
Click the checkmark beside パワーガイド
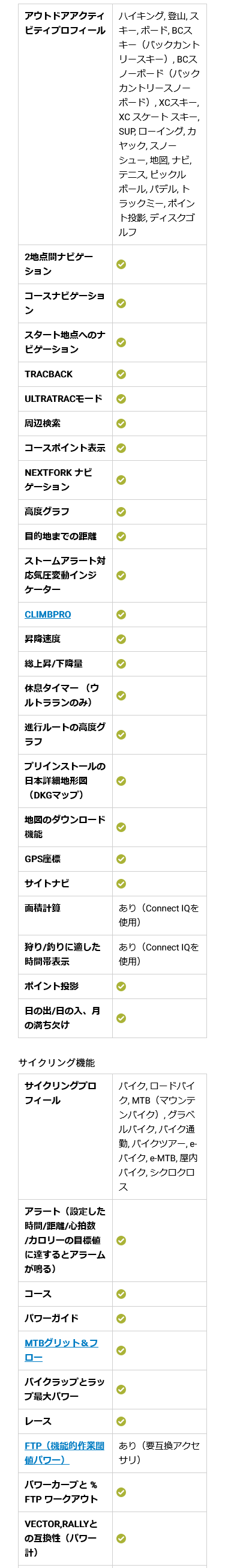tap(121, 1319)
